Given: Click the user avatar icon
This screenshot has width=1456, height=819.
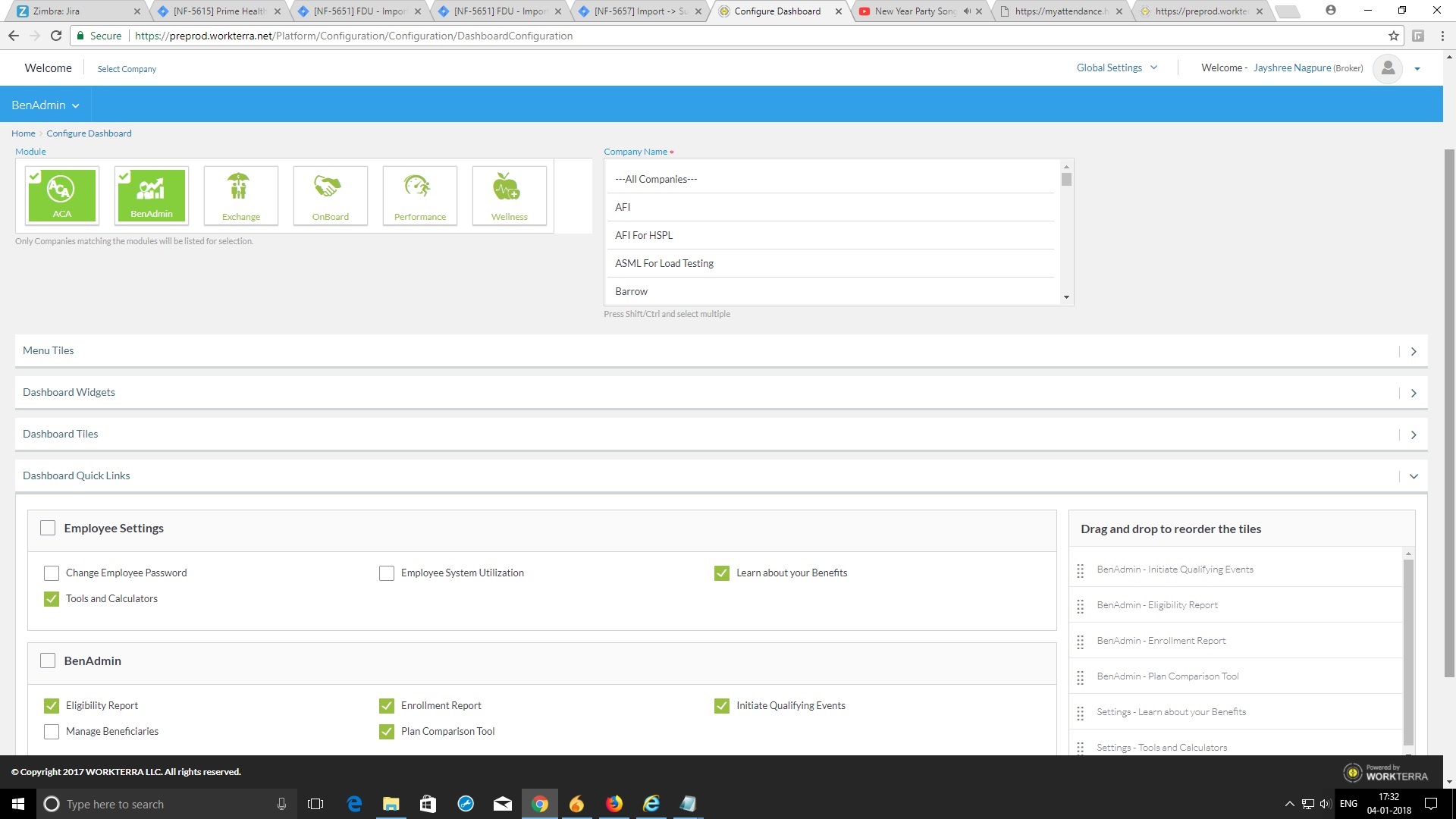Looking at the screenshot, I should 1388,68.
